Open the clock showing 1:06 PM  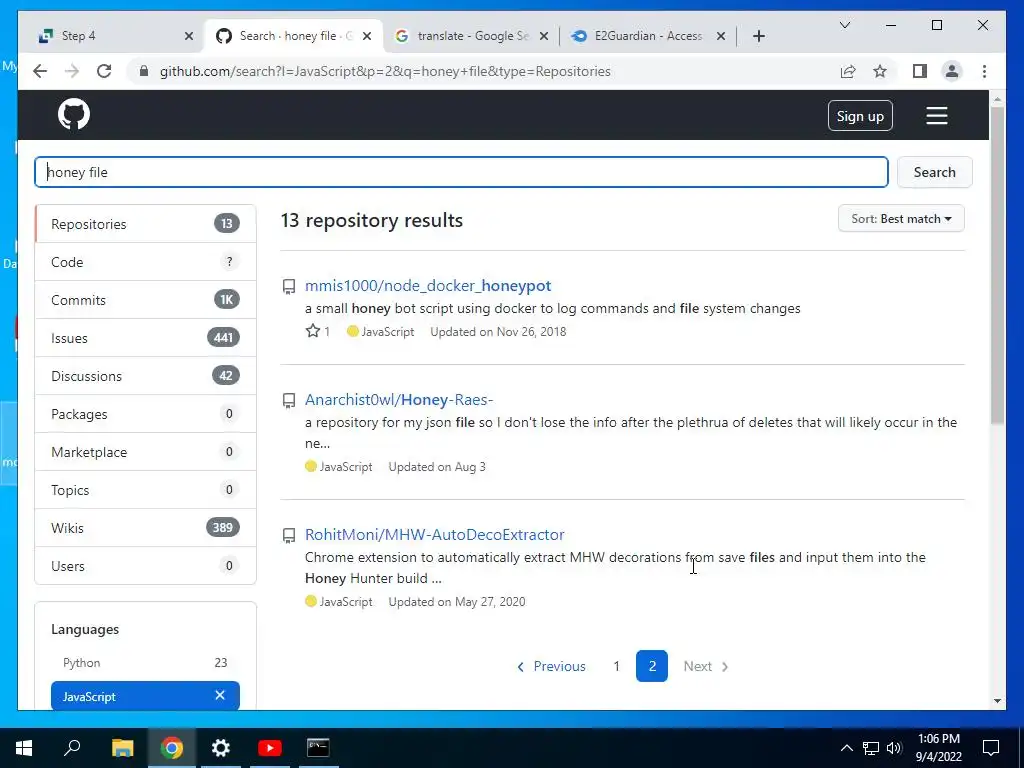tap(938, 748)
